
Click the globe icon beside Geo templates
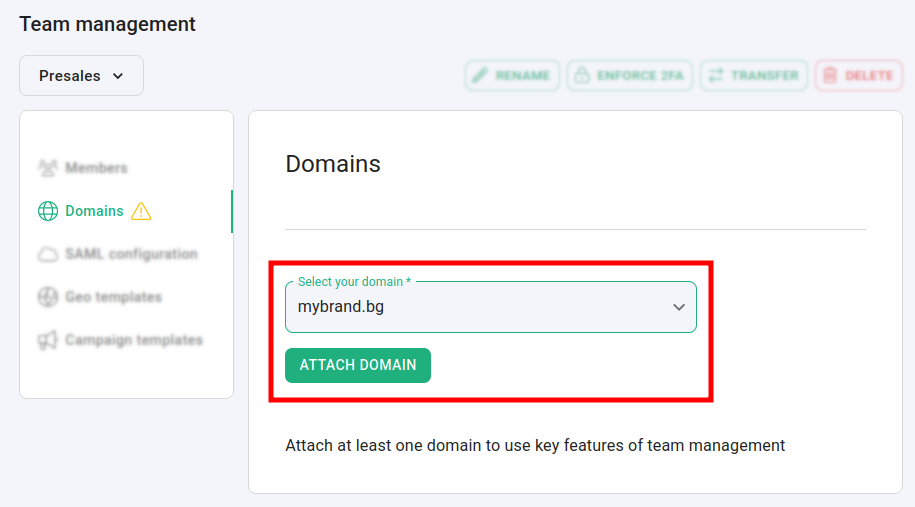[47, 298]
